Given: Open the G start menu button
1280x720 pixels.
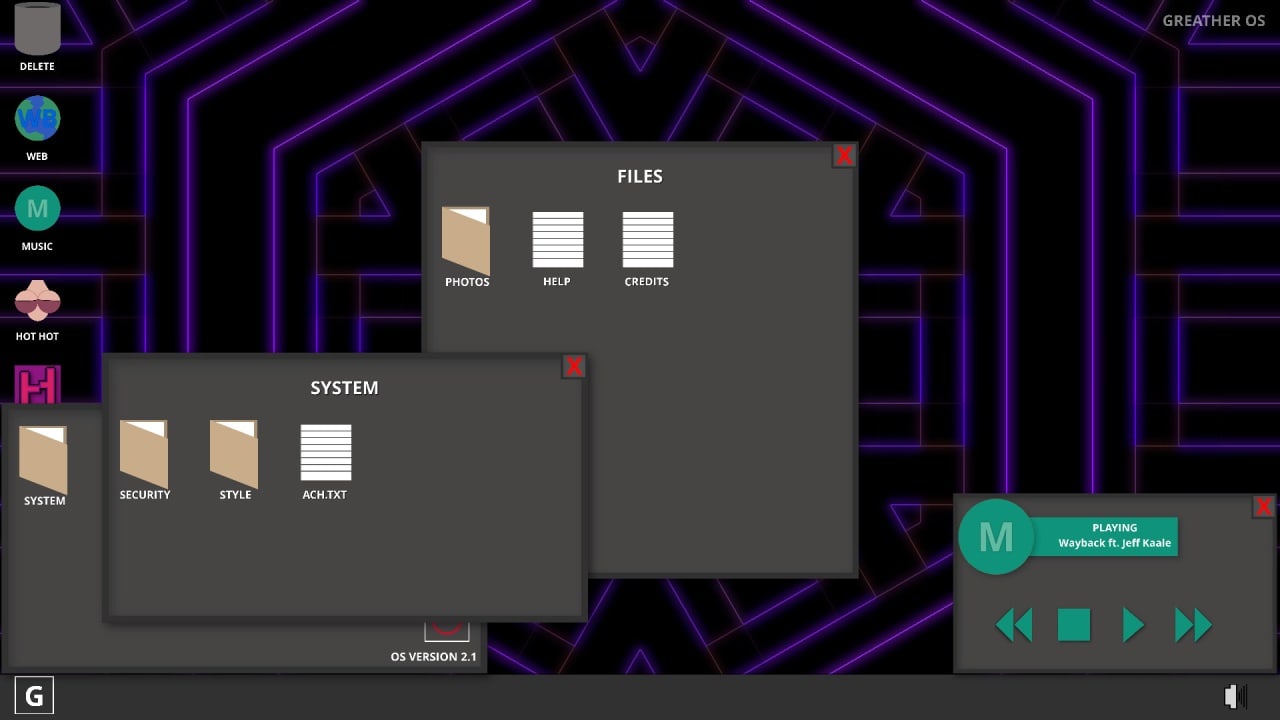Looking at the screenshot, I should pos(34,696).
